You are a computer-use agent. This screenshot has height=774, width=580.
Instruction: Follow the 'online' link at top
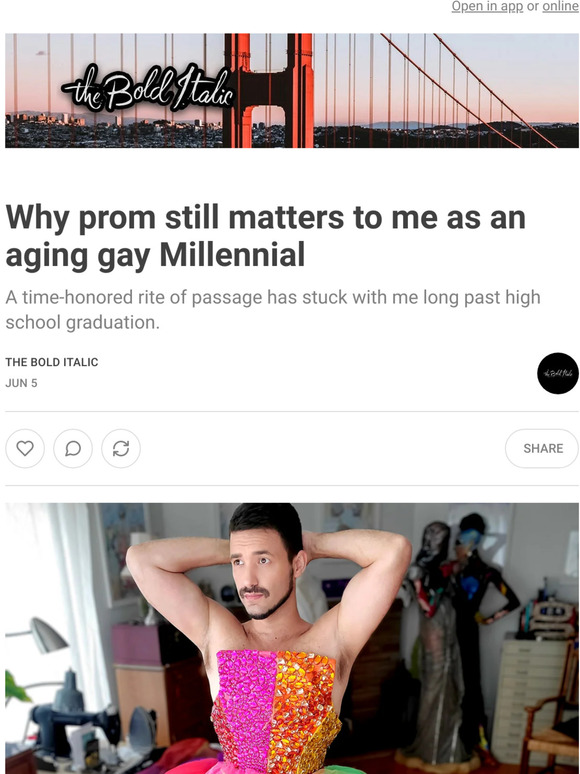pyautogui.click(x=561, y=6)
